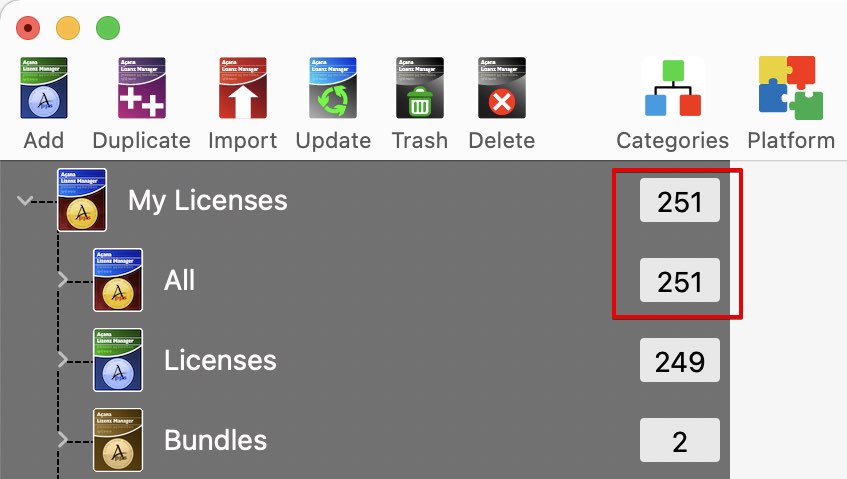Click the Duplicate toolbar icon
Viewport: 847px width, 479px height.
click(x=141, y=89)
